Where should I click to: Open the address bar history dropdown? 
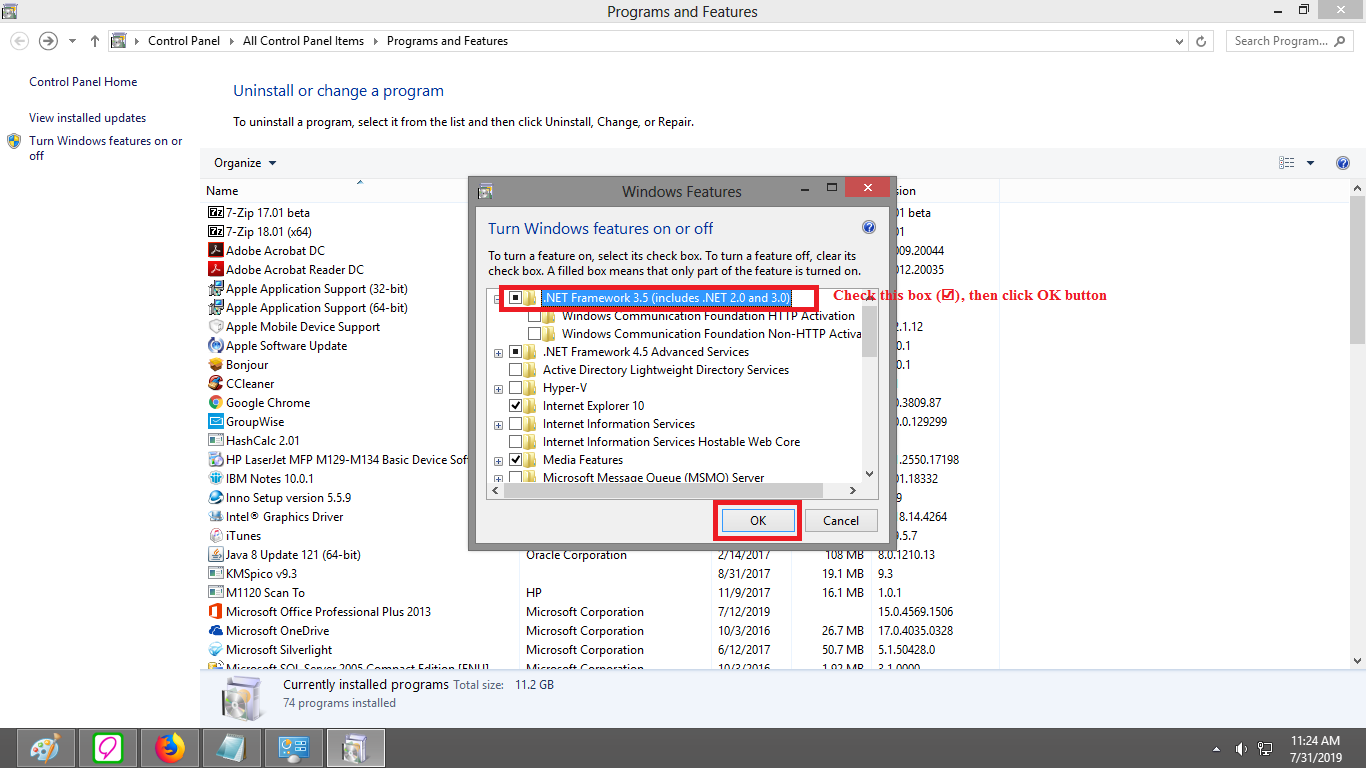(1181, 41)
